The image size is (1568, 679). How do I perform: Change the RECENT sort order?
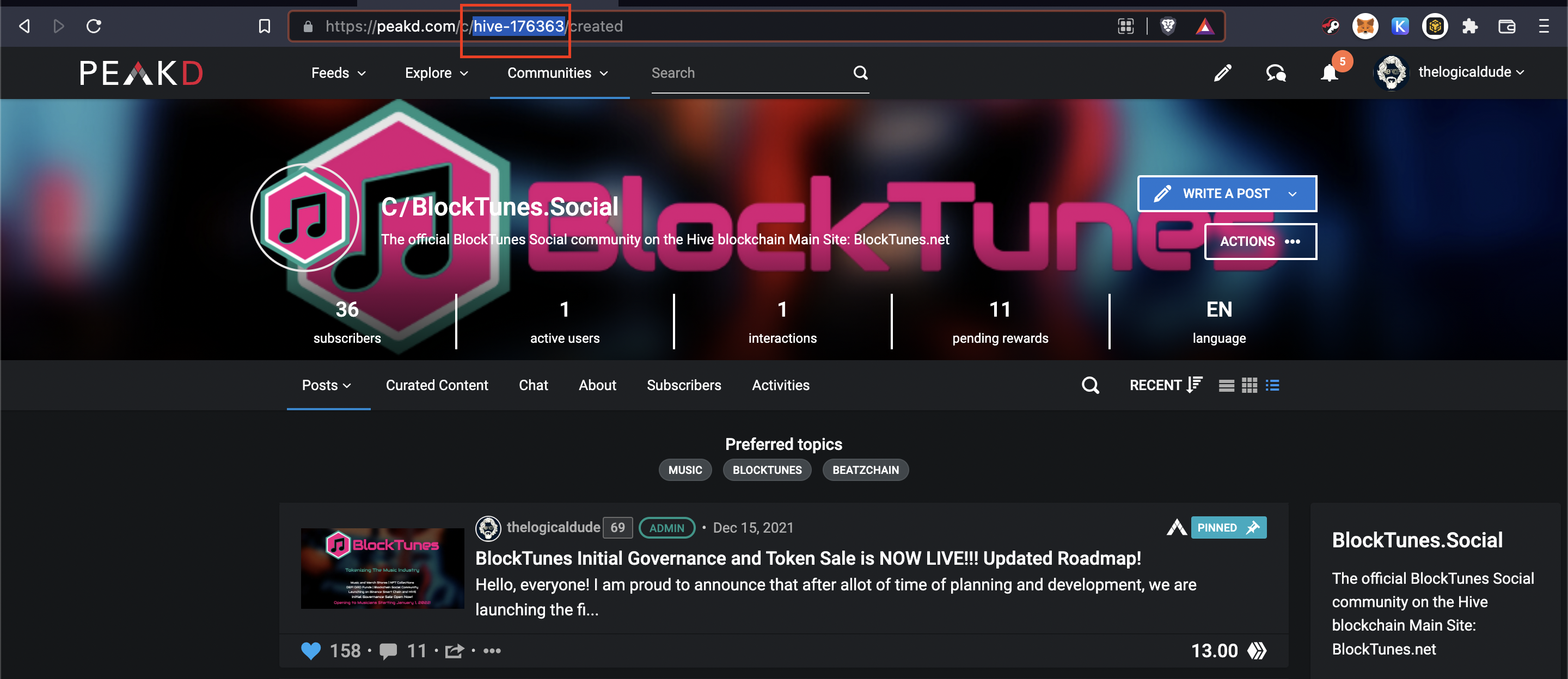[x=1165, y=385]
